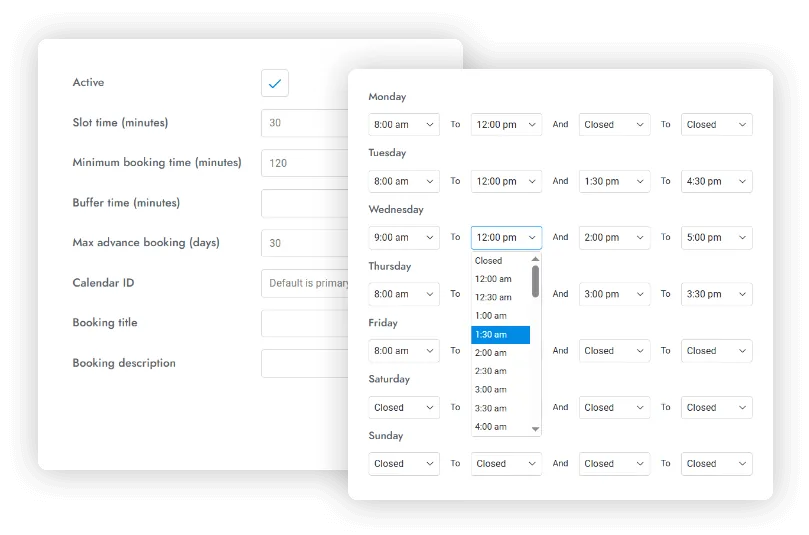Viewport: 809px width, 535px height.
Task: Select 4:00 am in open list
Action: coord(500,427)
